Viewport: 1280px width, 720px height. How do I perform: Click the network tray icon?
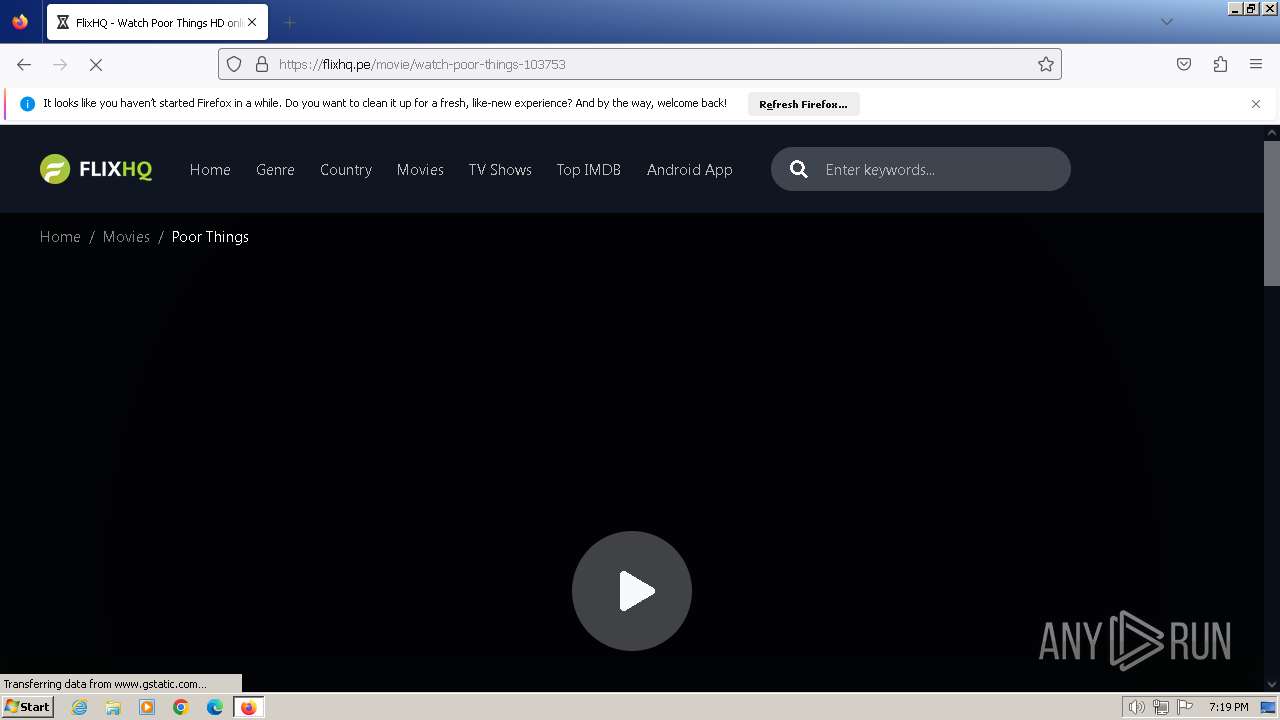[x=1161, y=707]
